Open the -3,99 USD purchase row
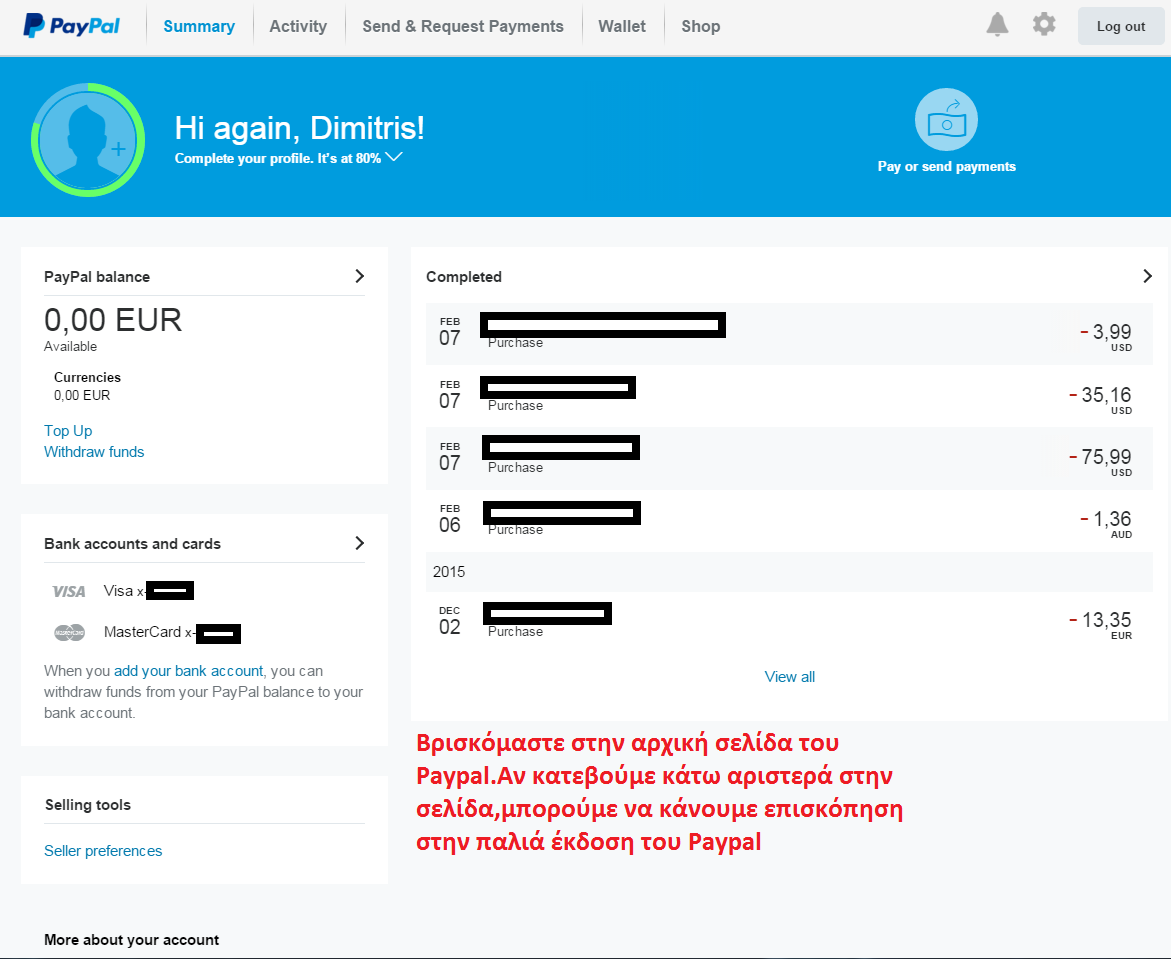The height and width of the screenshot is (959, 1171). (x=789, y=333)
